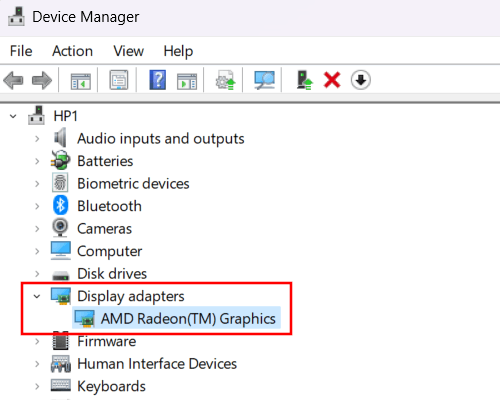Expand the Disk drives chevron
500x400 pixels.
(x=37, y=274)
